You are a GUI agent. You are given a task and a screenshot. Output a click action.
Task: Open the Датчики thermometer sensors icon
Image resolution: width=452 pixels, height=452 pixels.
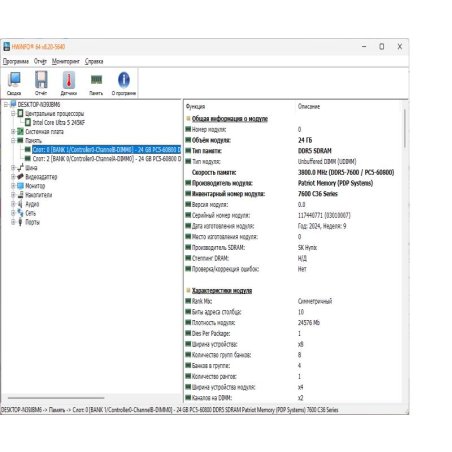click(x=69, y=80)
